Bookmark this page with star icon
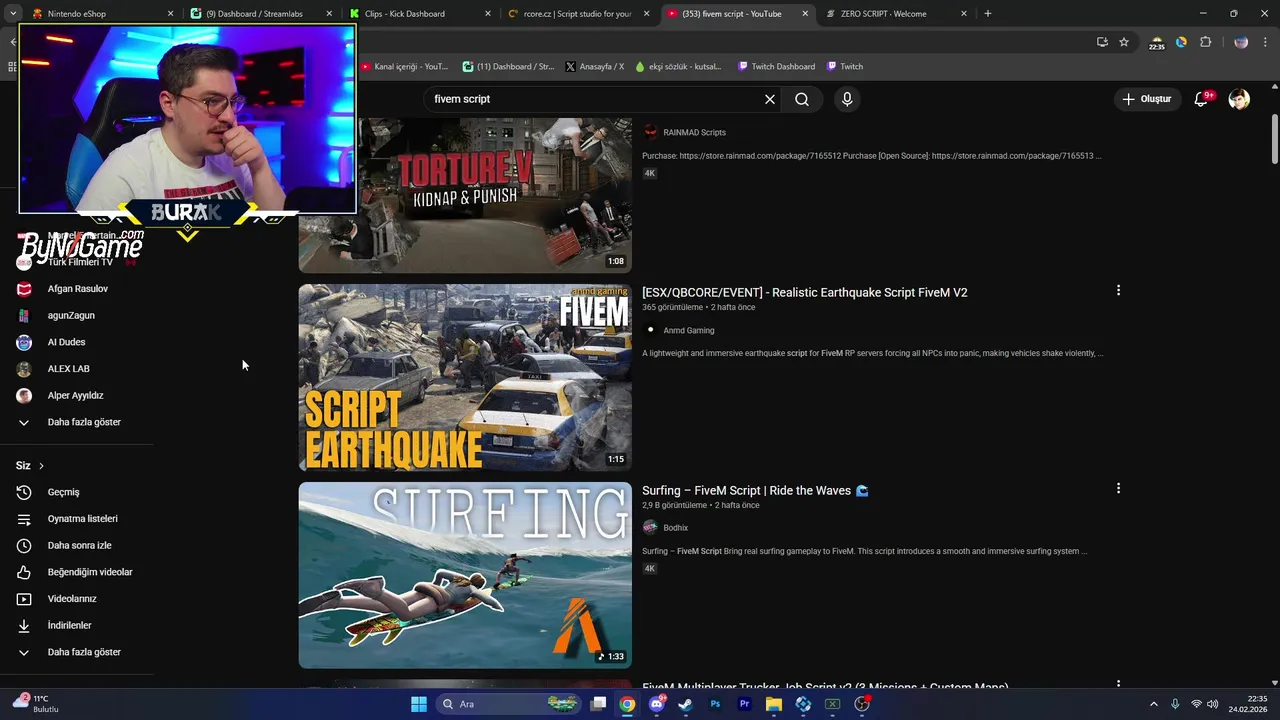This screenshot has width=1280, height=720. point(1124,42)
